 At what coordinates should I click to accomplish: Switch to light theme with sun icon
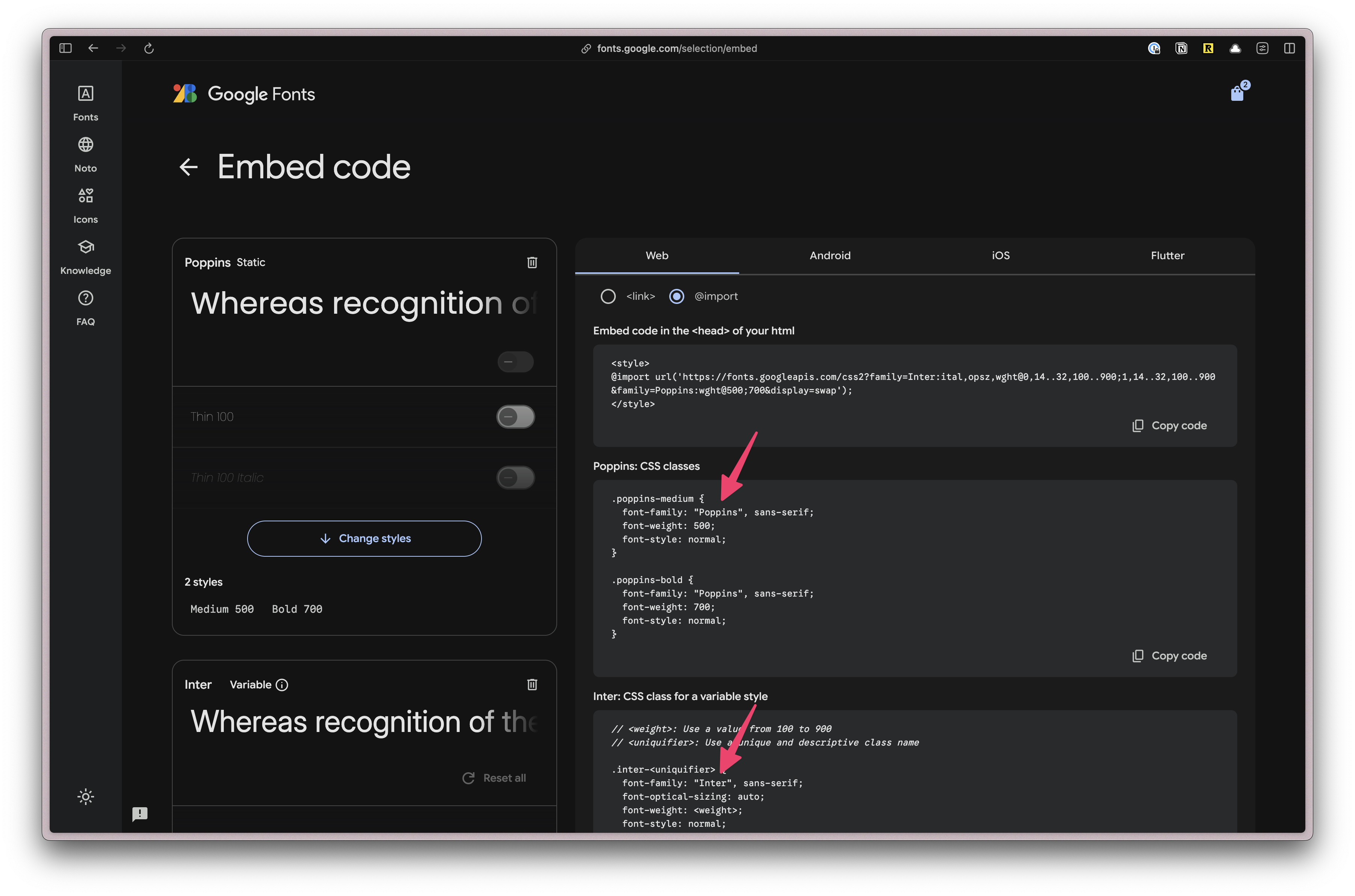click(x=85, y=797)
